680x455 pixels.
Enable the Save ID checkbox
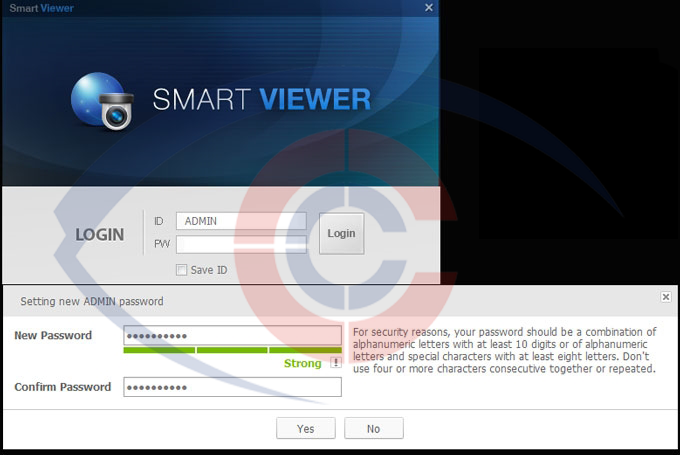(181, 270)
